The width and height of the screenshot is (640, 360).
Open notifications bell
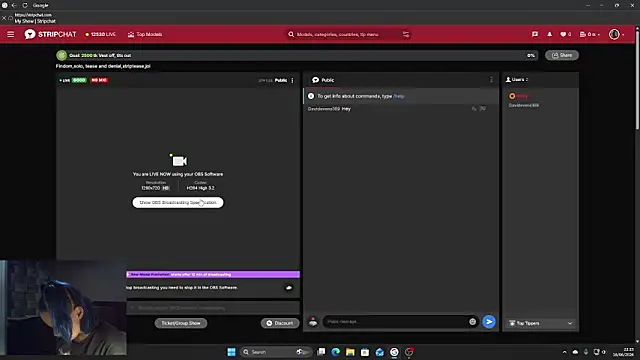[549, 34]
